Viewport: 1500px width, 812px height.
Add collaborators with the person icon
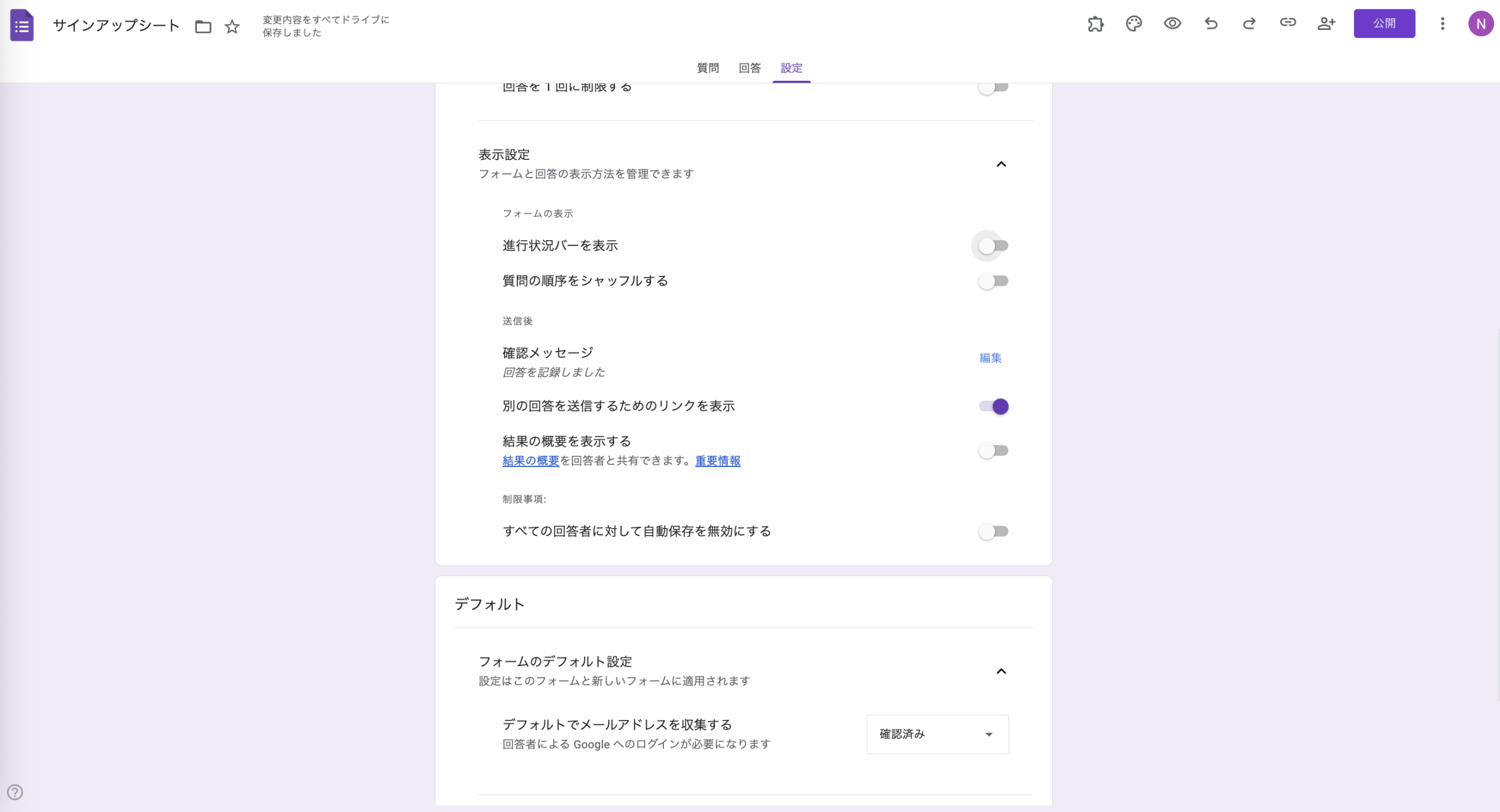tap(1327, 23)
